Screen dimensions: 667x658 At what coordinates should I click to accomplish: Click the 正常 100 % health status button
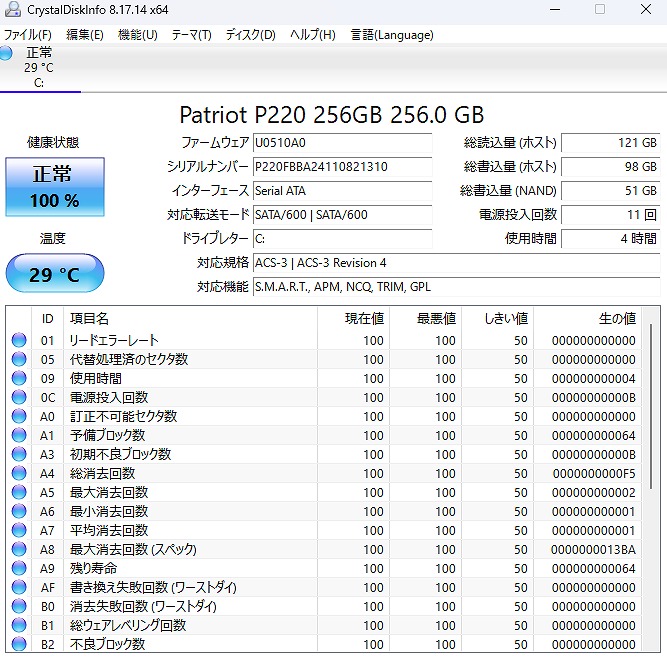pos(55,187)
